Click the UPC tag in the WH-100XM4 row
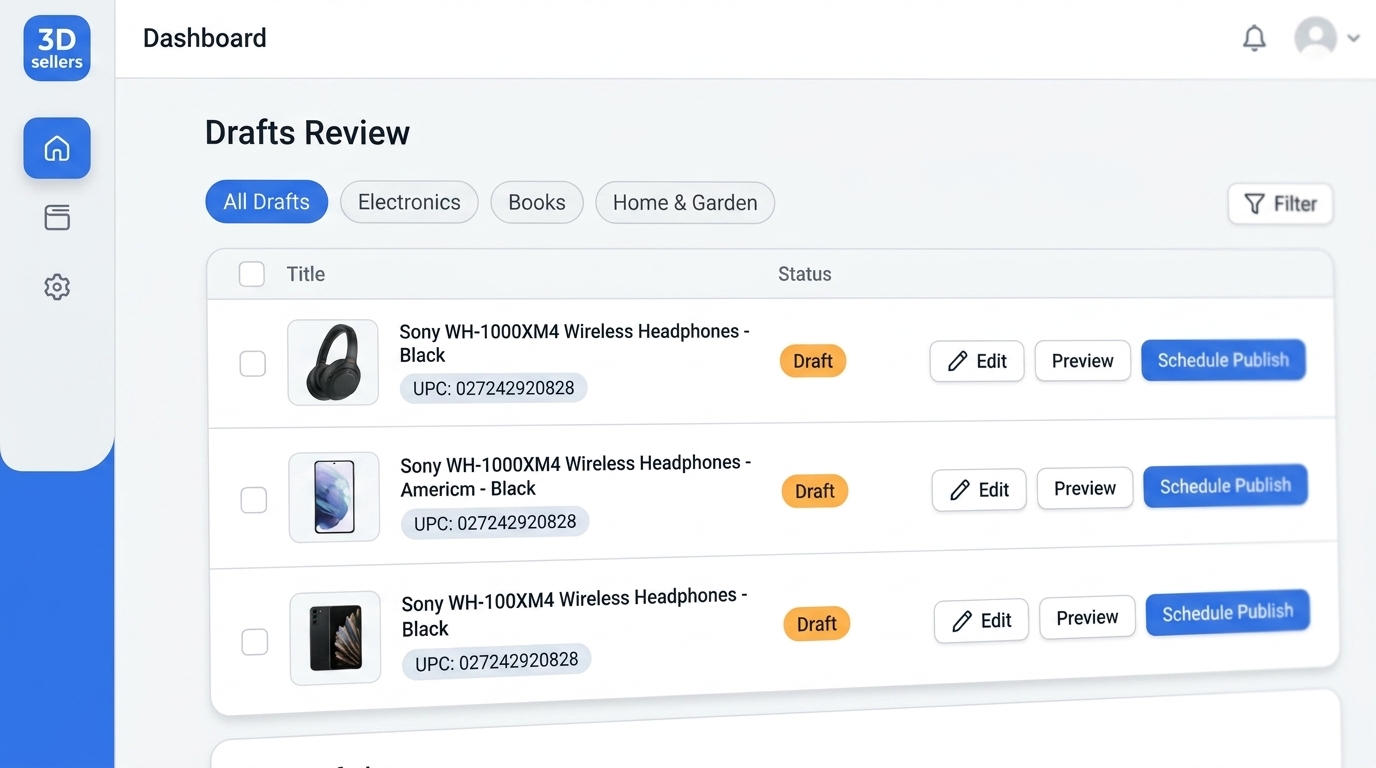Image resolution: width=1376 pixels, height=768 pixels. [x=497, y=661]
